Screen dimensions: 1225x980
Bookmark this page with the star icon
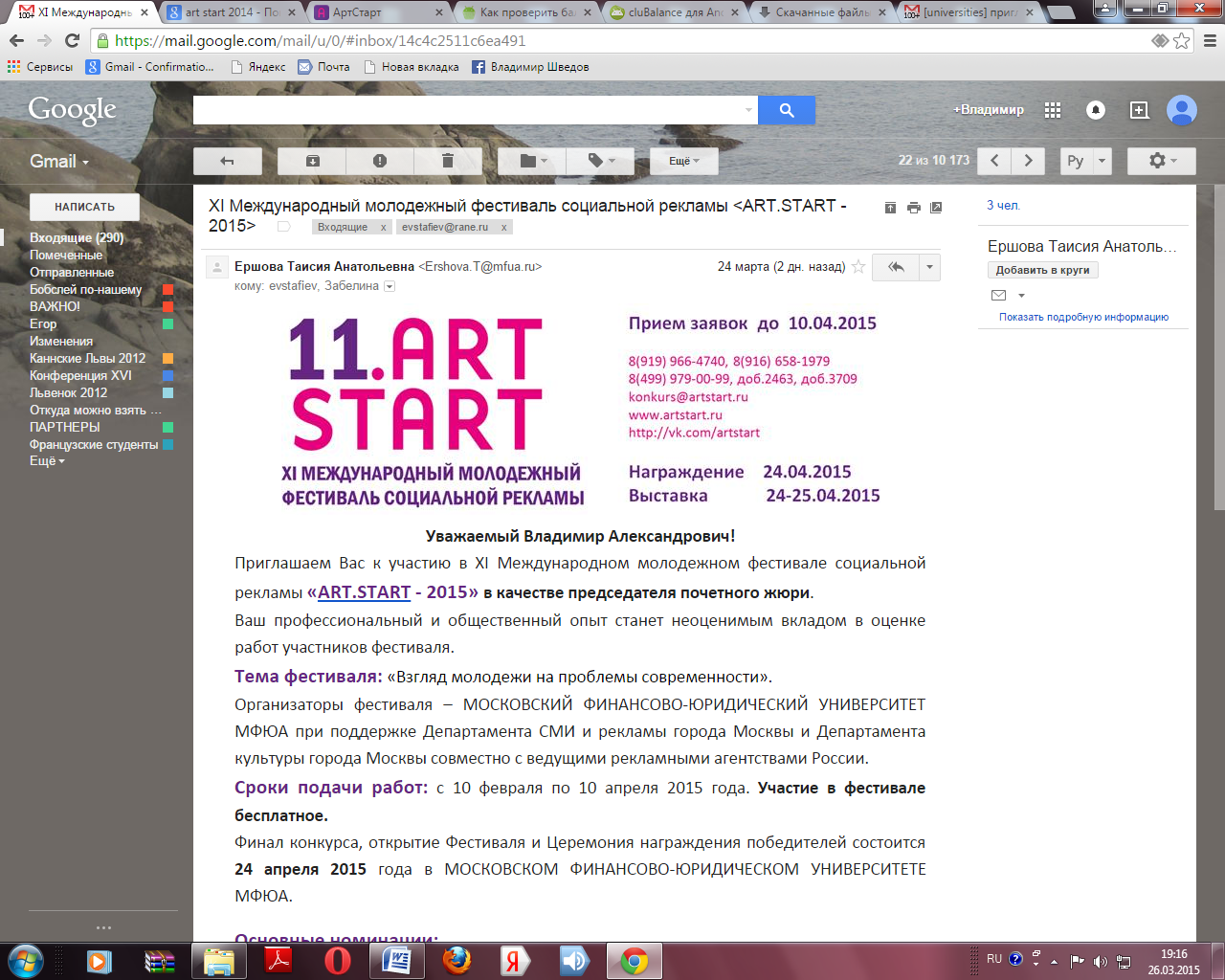(1182, 40)
